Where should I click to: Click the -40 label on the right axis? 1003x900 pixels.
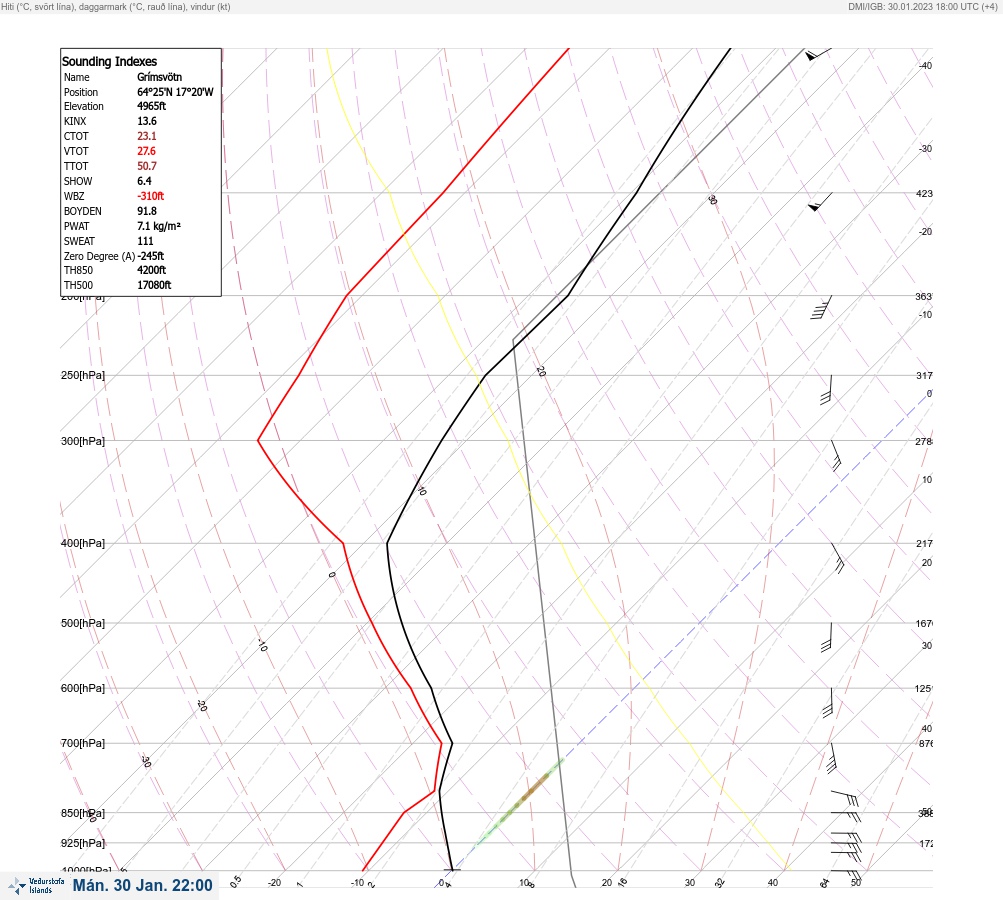[x=925, y=65]
